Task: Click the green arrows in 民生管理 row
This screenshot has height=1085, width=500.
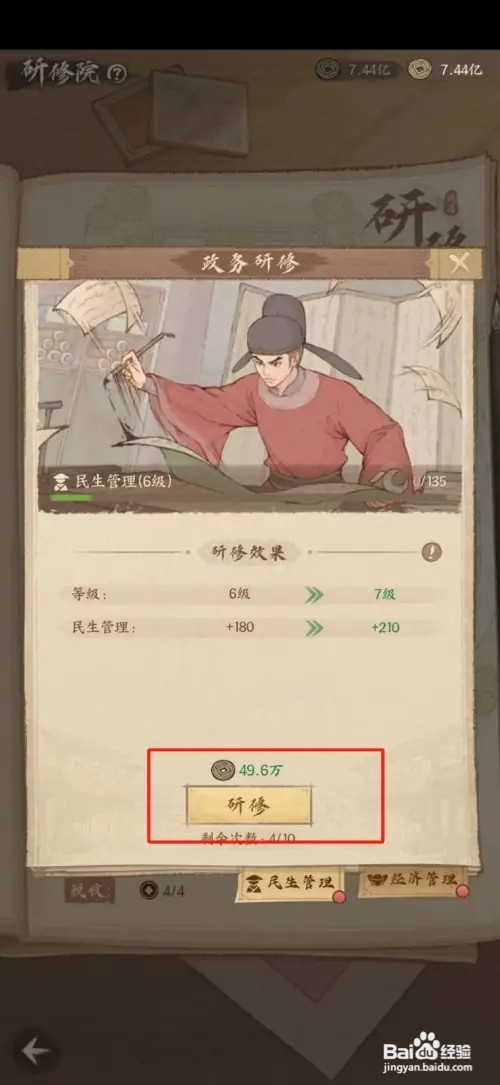Action: click(x=314, y=628)
